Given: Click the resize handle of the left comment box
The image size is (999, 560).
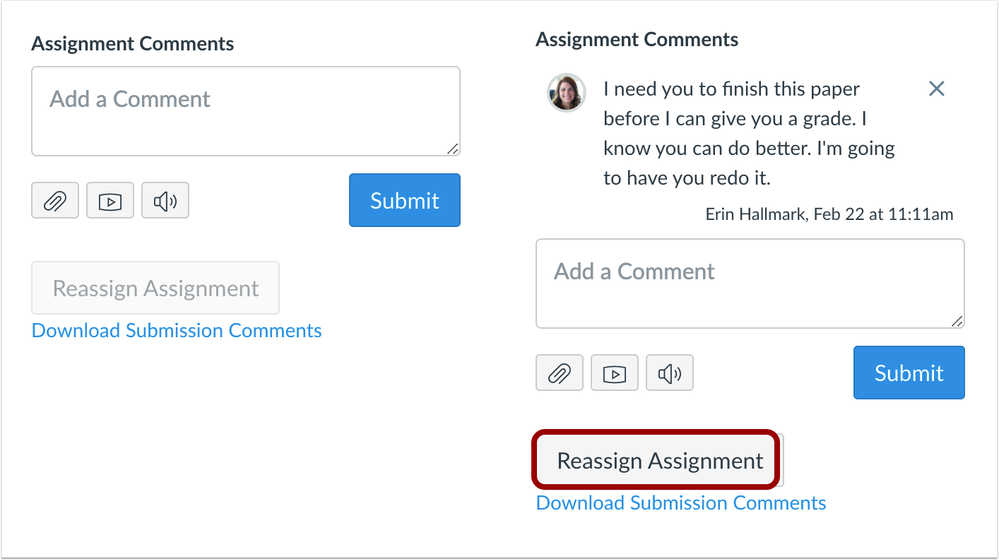Looking at the screenshot, I should (453, 149).
